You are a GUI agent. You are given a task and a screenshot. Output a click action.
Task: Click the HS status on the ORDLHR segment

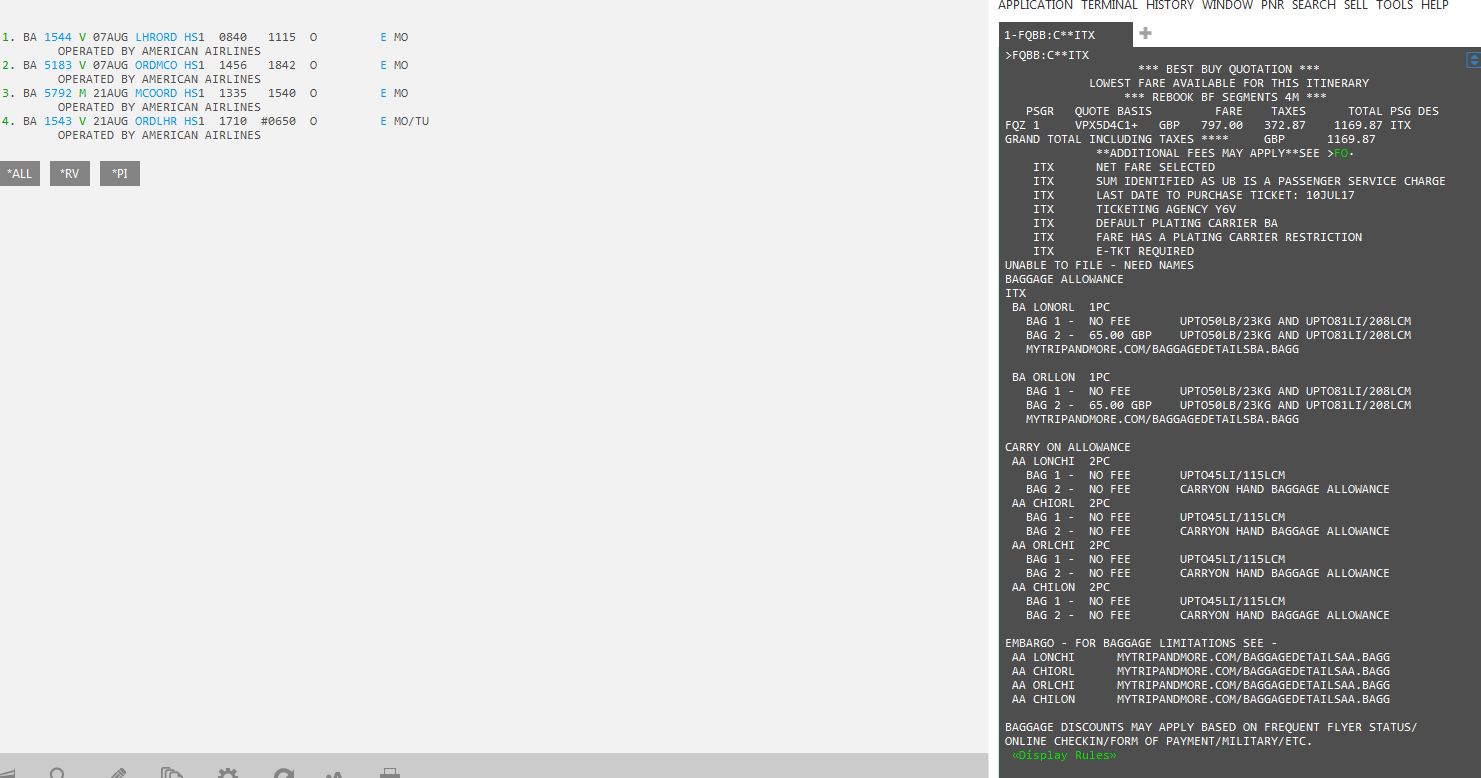click(191, 121)
